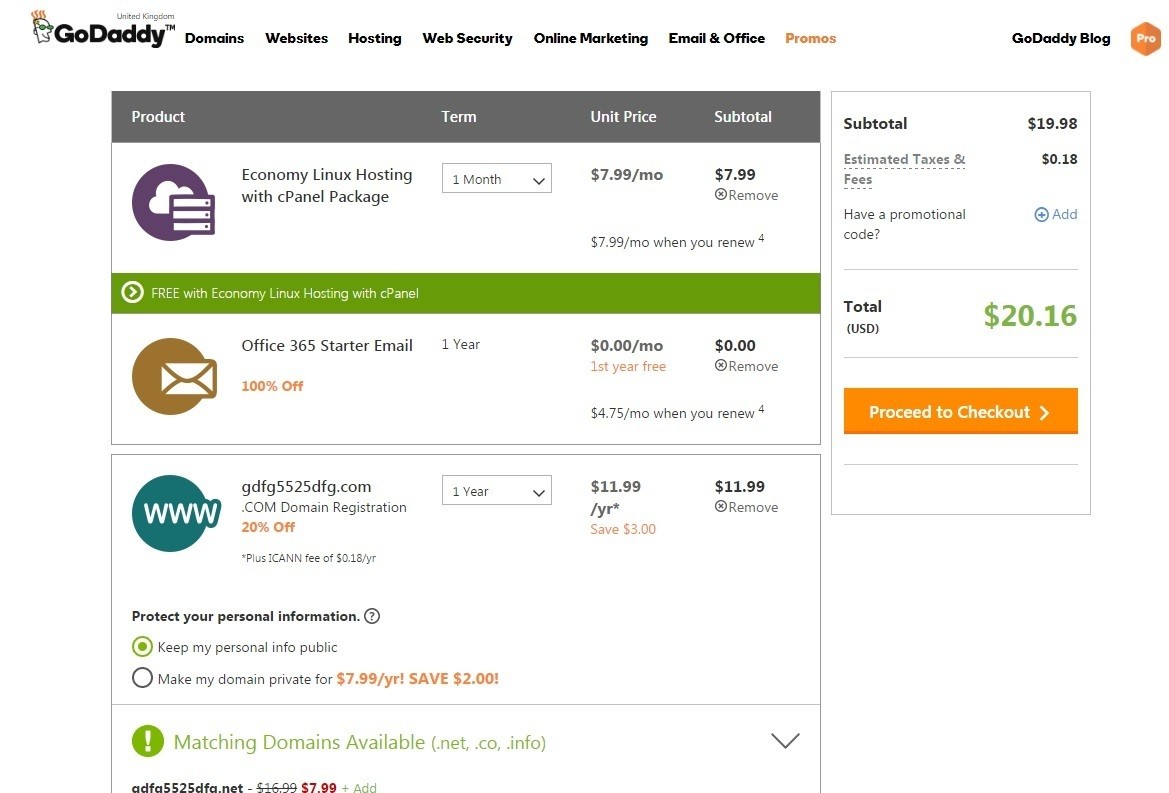Open the Domains menu

point(214,38)
